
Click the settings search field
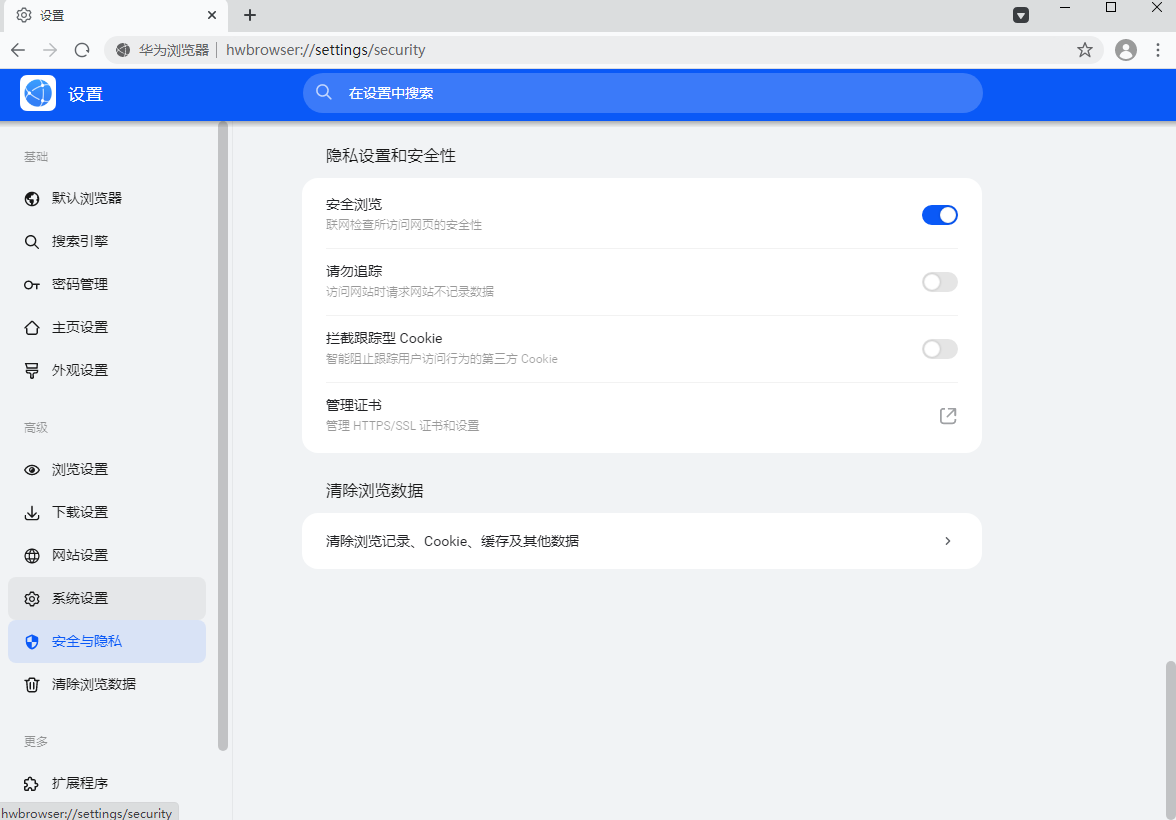pos(643,92)
